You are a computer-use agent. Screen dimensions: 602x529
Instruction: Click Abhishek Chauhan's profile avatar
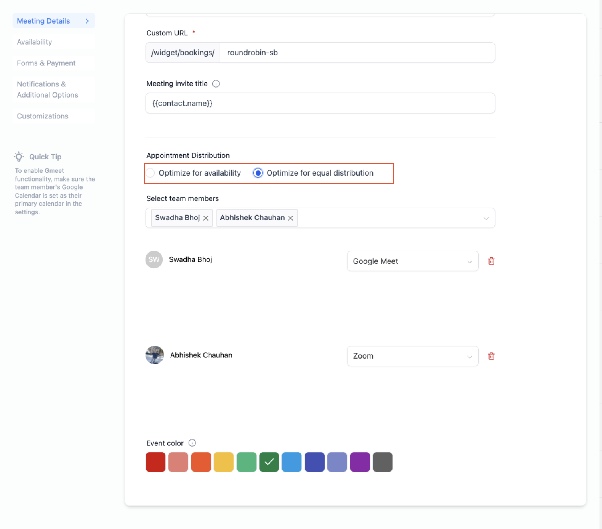(155, 355)
